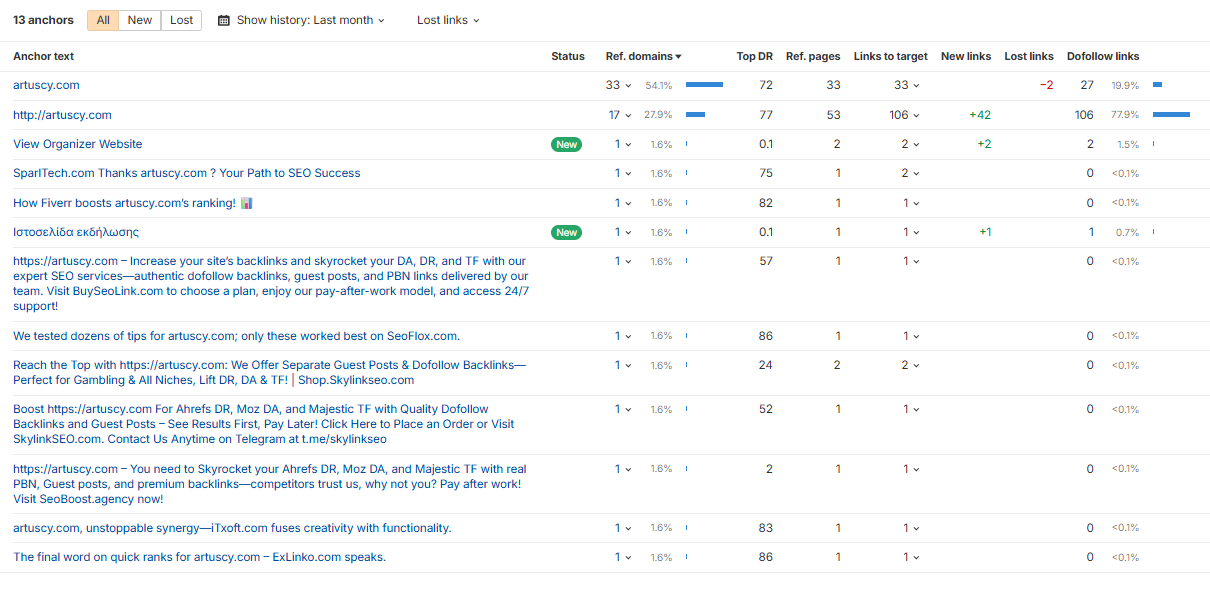Select the All filter tab
Screen dimensions: 1210x595
[x=103, y=20]
